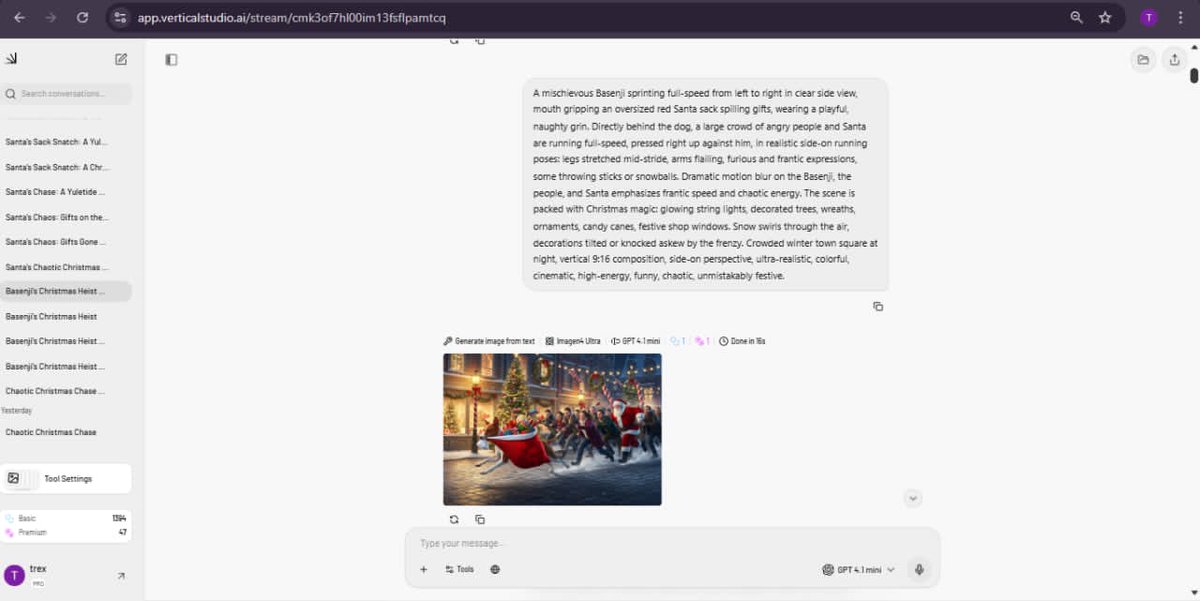Image resolution: width=1200 pixels, height=601 pixels.
Task: Open browser zoom magnifier icon
Action: pos(1076,17)
